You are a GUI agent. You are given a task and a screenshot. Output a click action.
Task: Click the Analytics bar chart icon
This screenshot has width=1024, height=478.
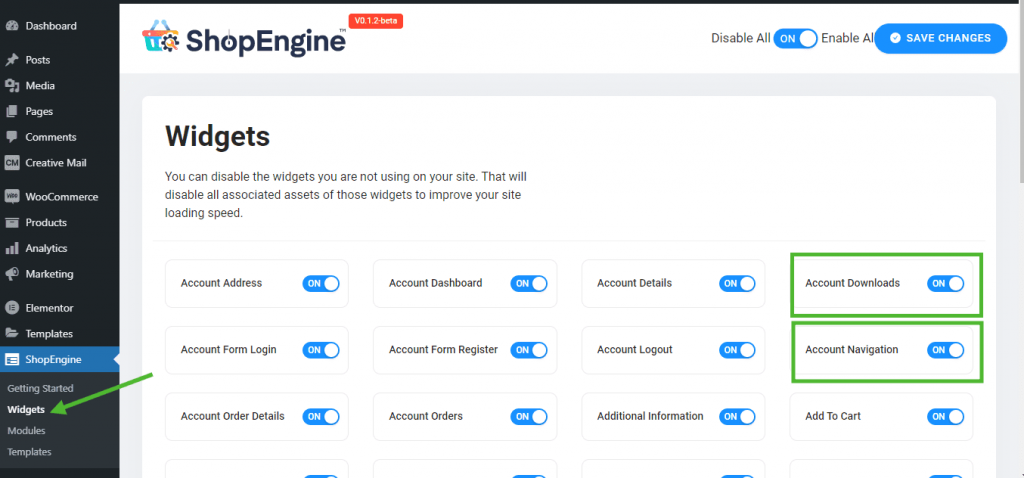[12, 248]
